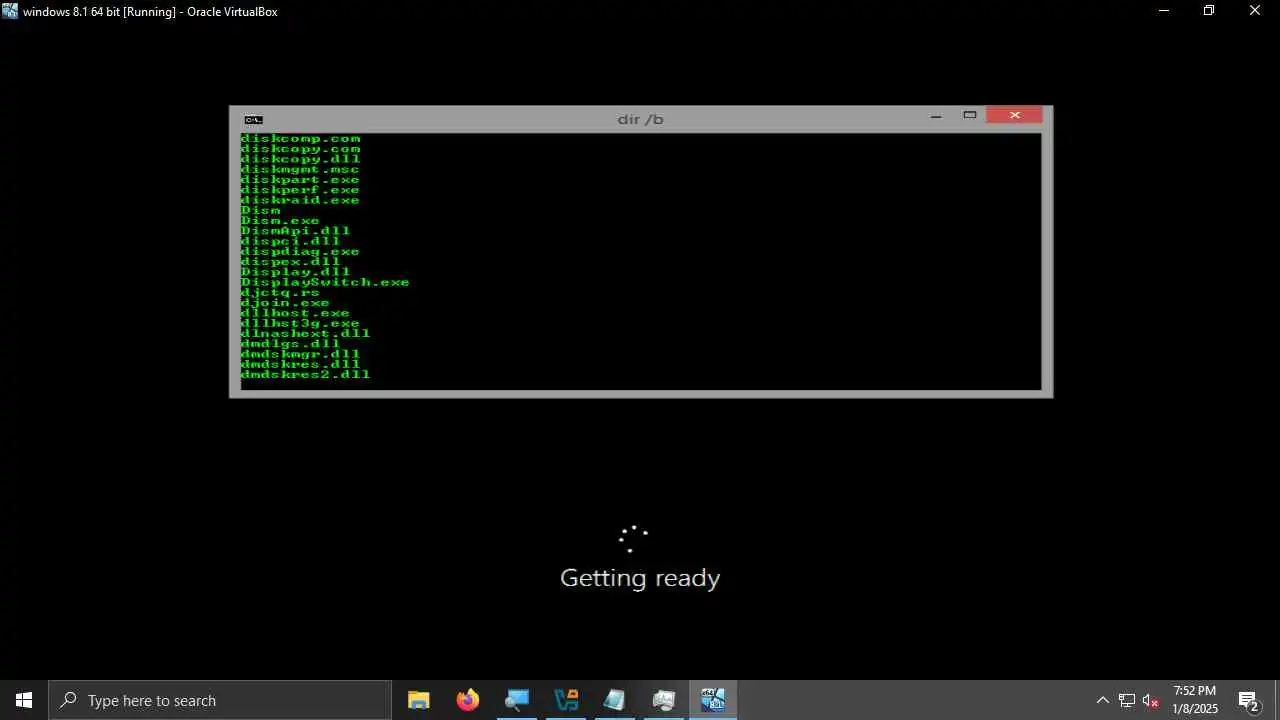This screenshot has height=720, width=1280.
Task: Close the 'dir /b' console window
Action: [1015, 115]
